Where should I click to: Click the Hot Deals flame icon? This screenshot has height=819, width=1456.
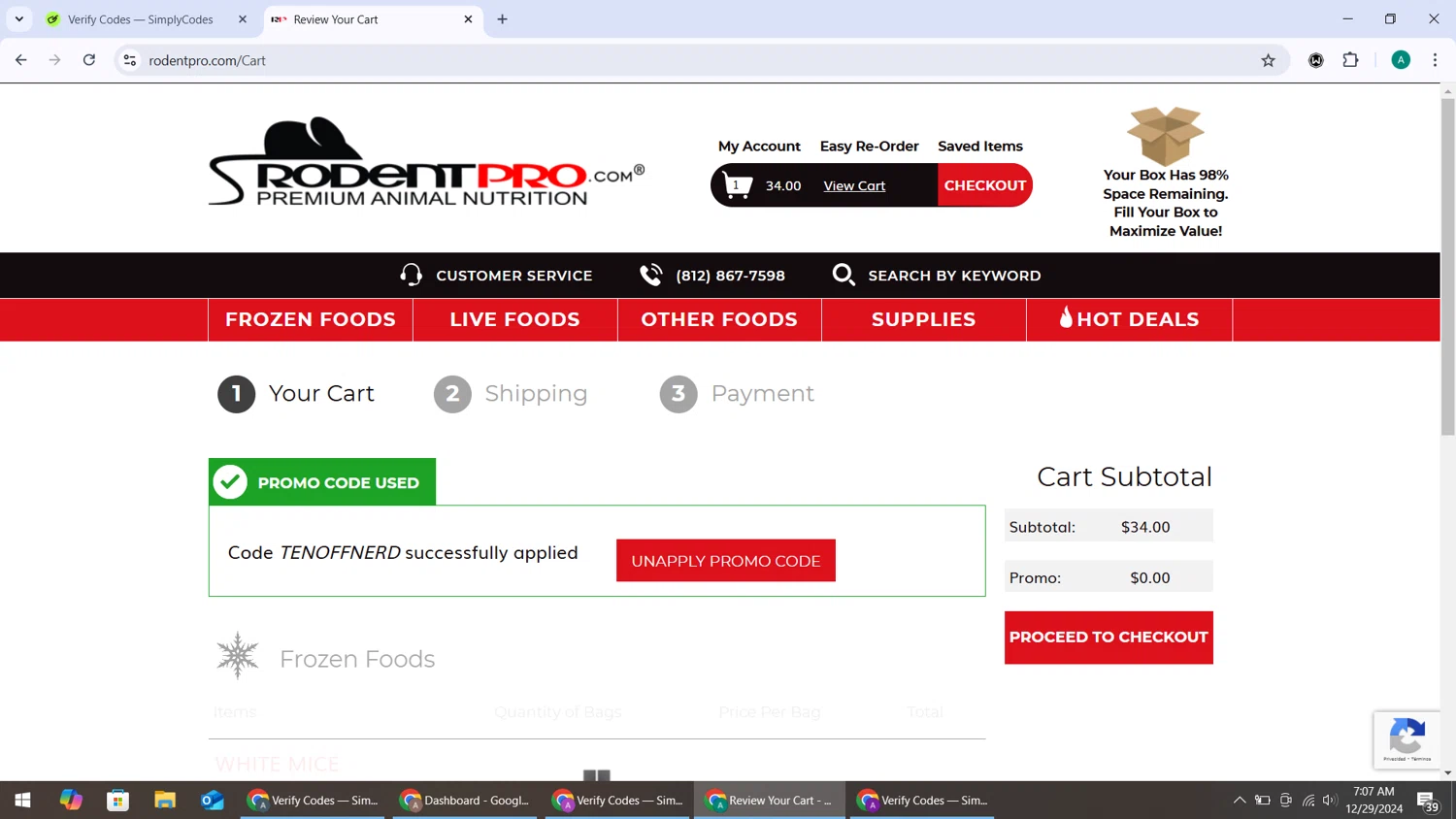1066,317
